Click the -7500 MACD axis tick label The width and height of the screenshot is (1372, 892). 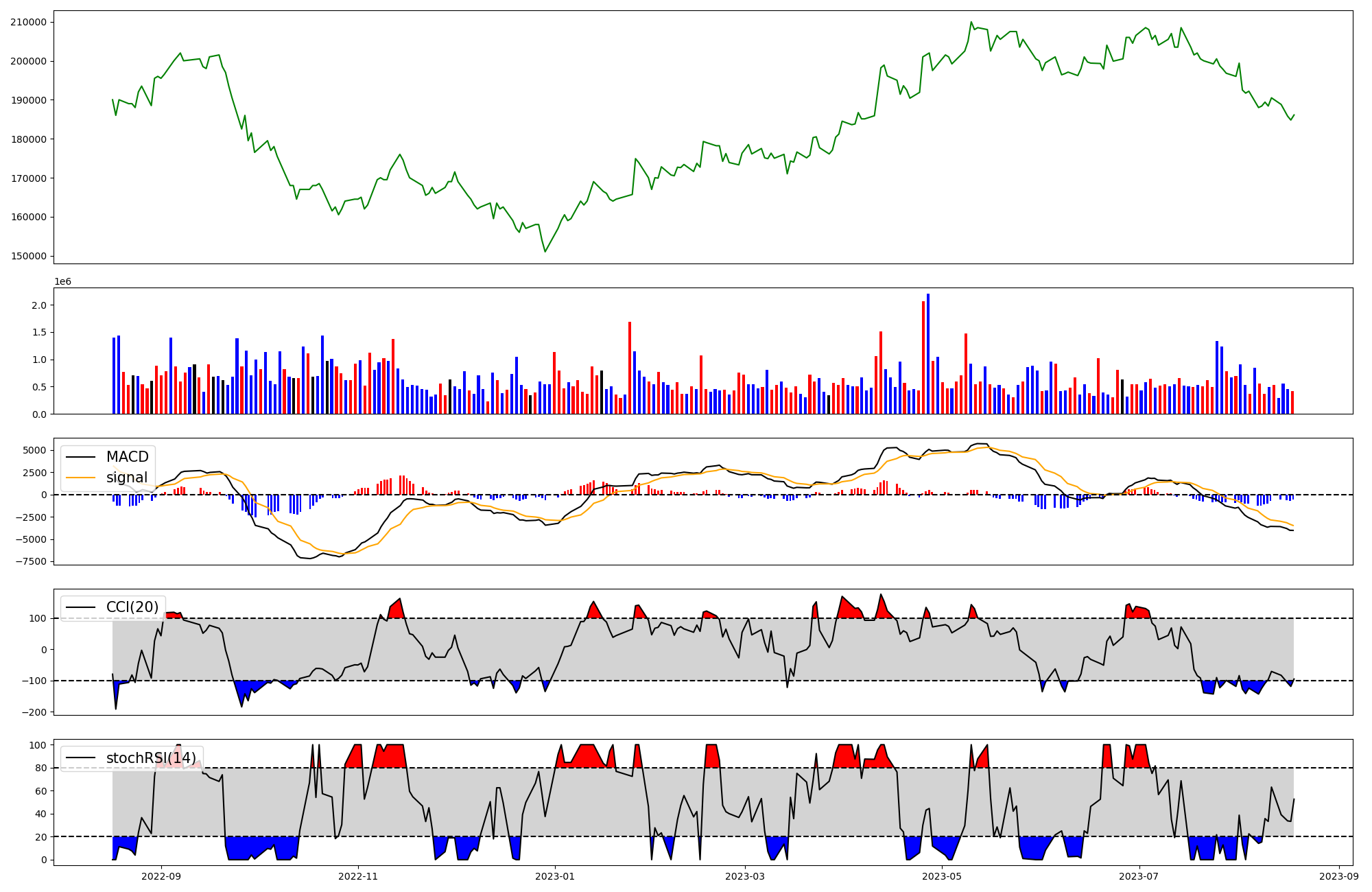click(x=32, y=562)
